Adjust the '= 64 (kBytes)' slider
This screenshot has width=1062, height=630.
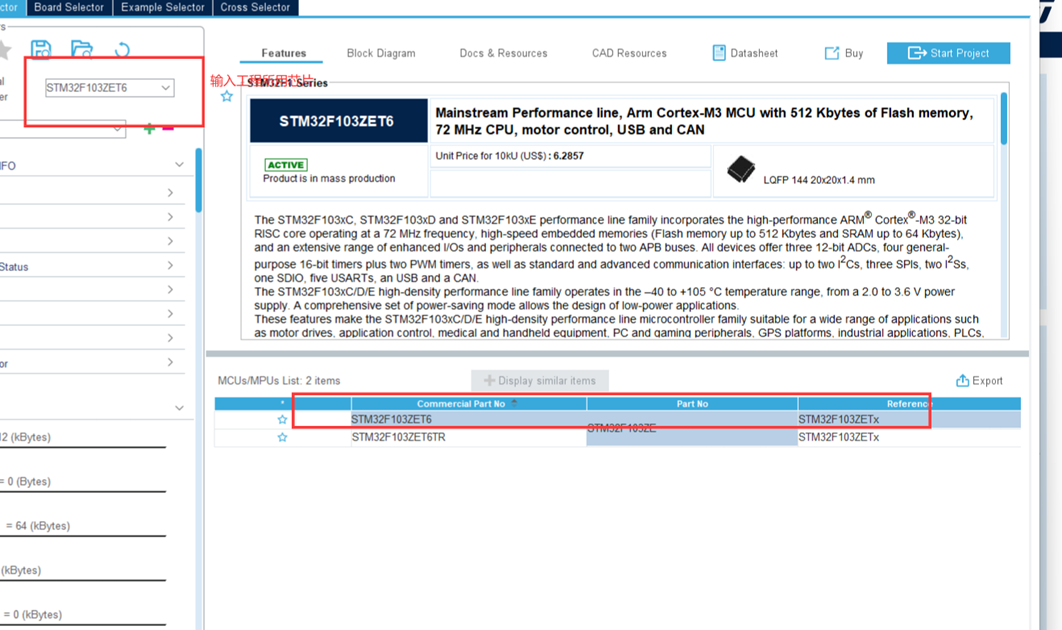(83, 535)
